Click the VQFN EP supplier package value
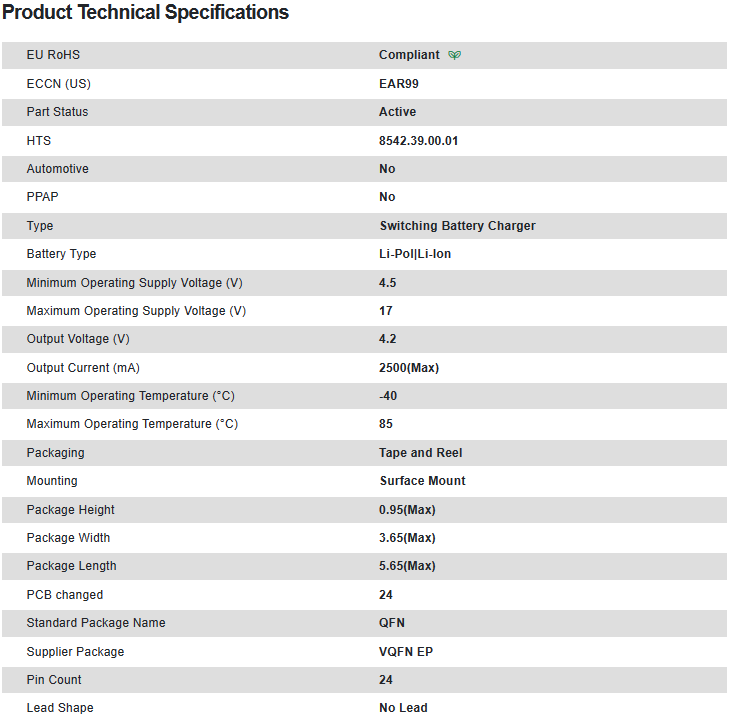This screenshot has height=721, width=730. 405,652
